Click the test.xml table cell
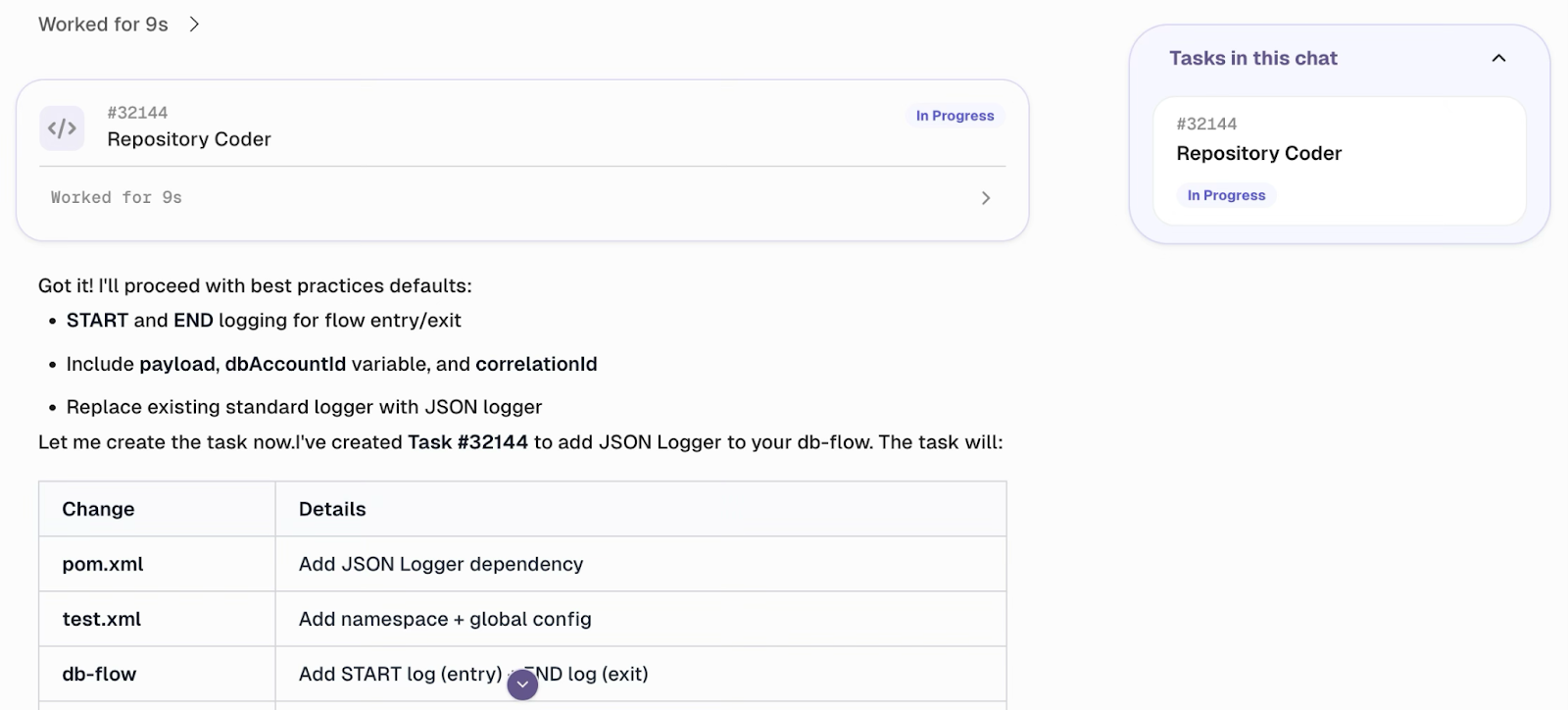 click(100, 618)
